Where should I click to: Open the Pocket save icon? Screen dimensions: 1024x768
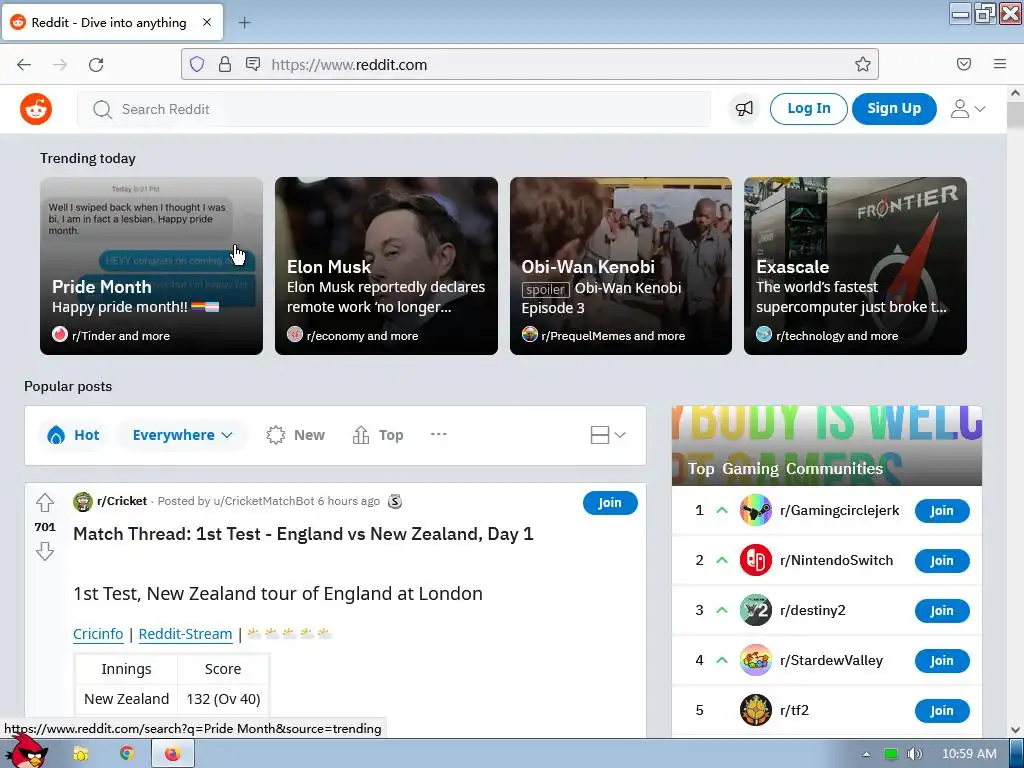pyautogui.click(x=964, y=64)
